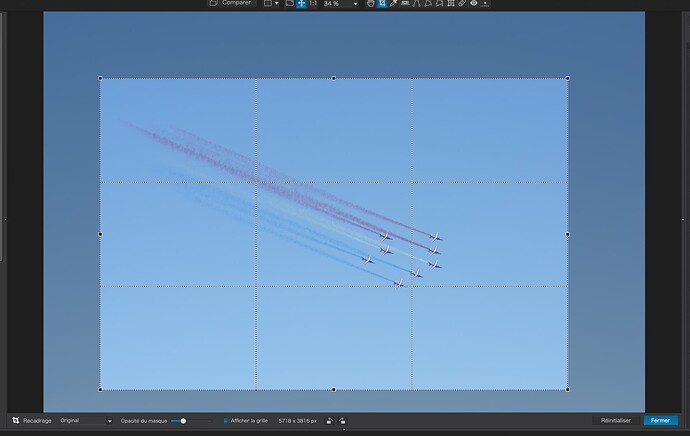This screenshot has width=690, height=436.
Task: Select the force parallels perspective tool
Action: (416, 3)
